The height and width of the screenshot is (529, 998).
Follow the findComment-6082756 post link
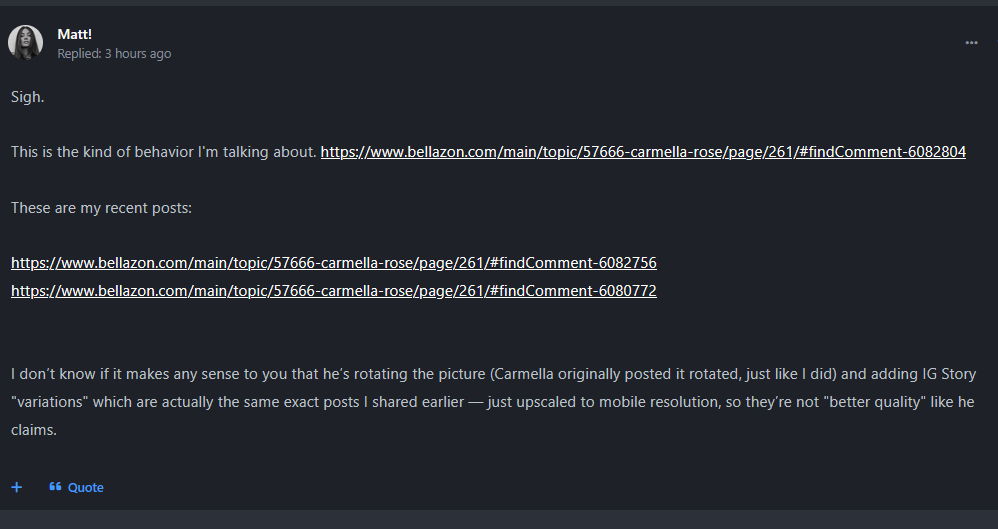pyautogui.click(x=333, y=263)
